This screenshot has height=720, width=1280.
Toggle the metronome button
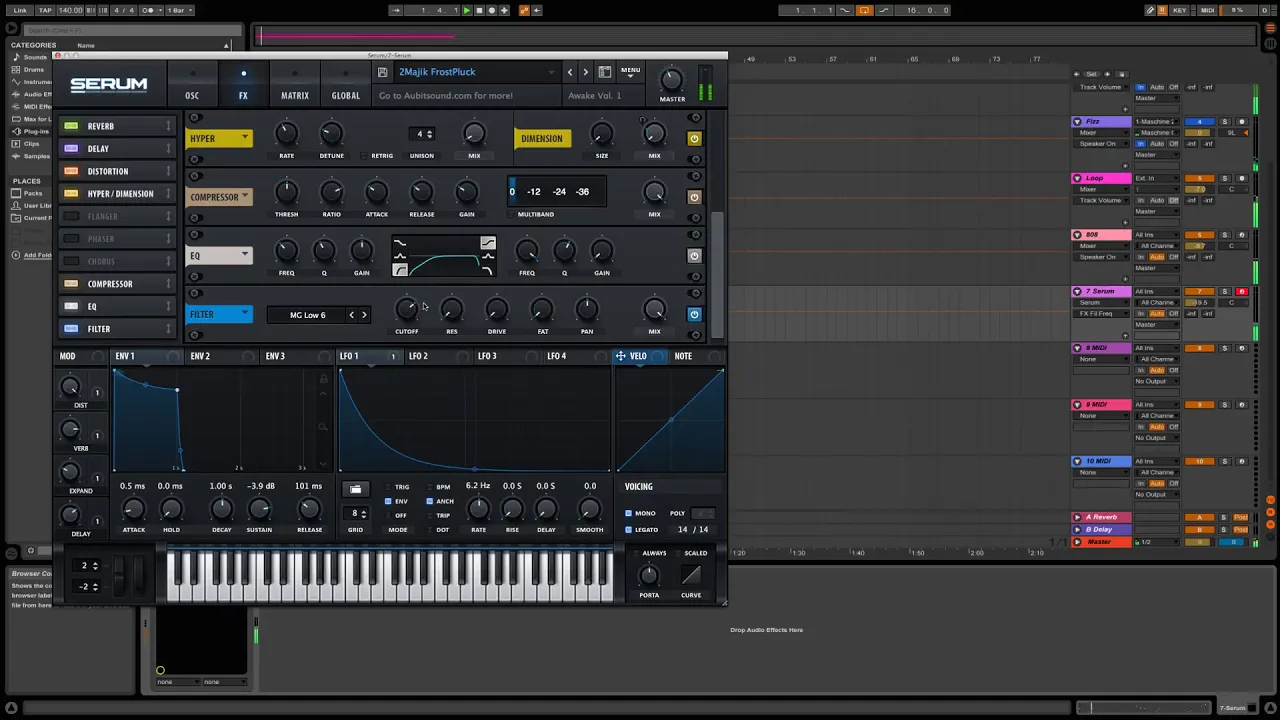[149, 10]
